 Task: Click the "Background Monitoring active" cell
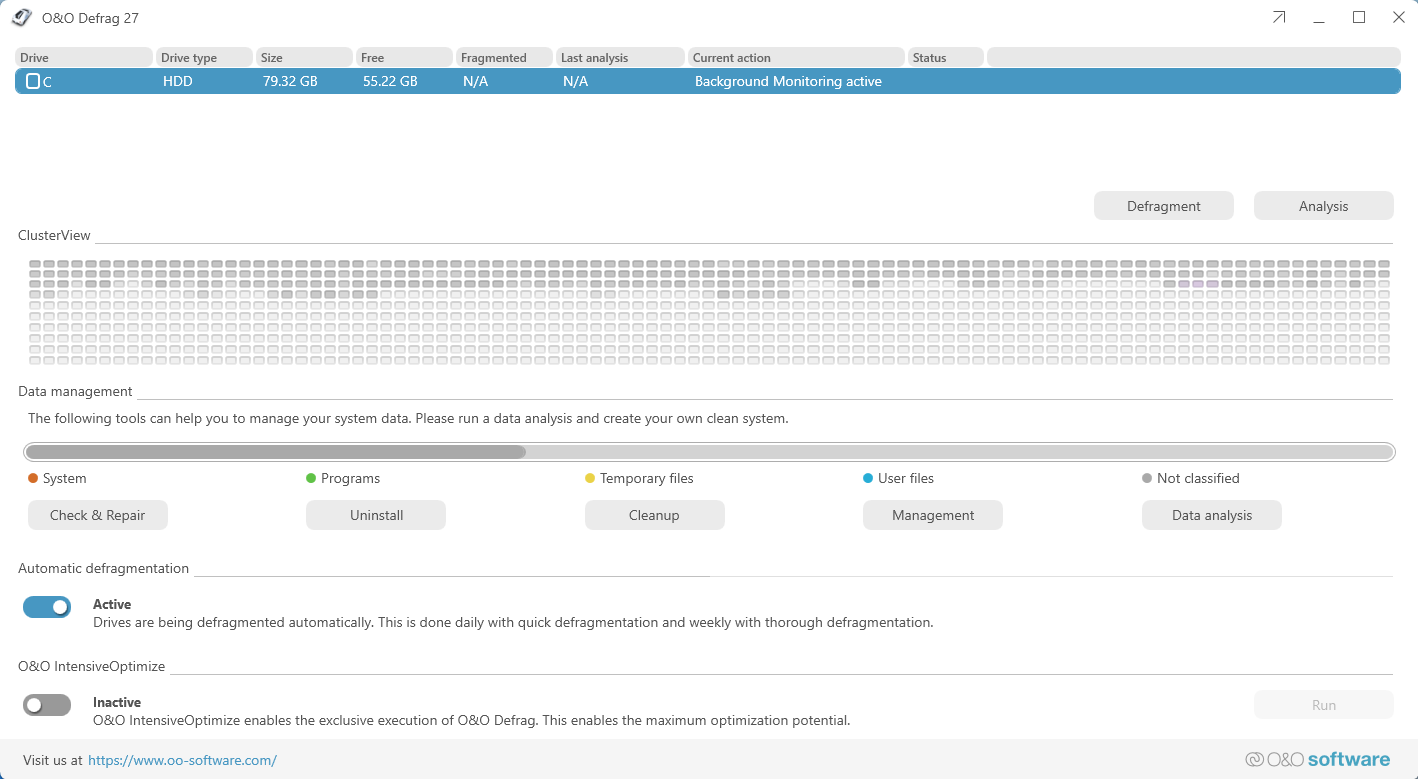(788, 81)
